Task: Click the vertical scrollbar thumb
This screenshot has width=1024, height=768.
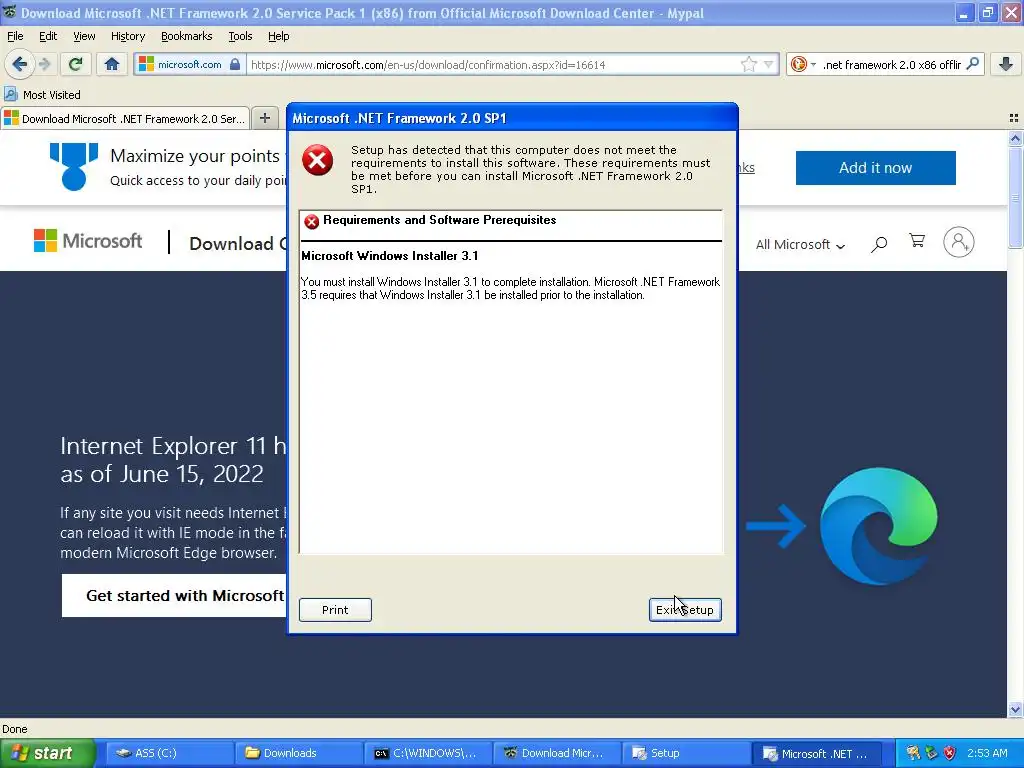Action: pos(1014,198)
